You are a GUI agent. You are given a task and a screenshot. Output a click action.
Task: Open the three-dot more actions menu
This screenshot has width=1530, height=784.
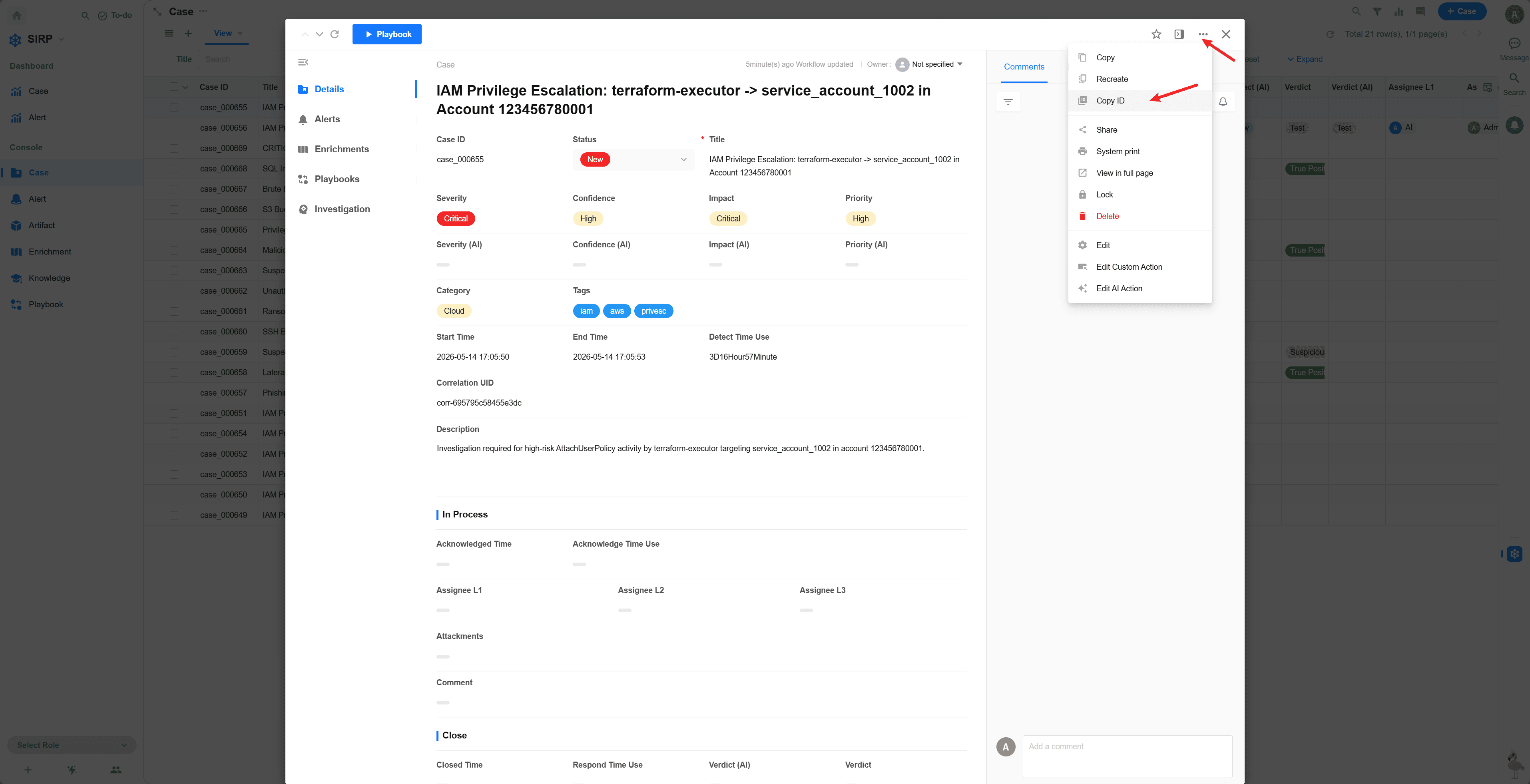tap(1203, 34)
